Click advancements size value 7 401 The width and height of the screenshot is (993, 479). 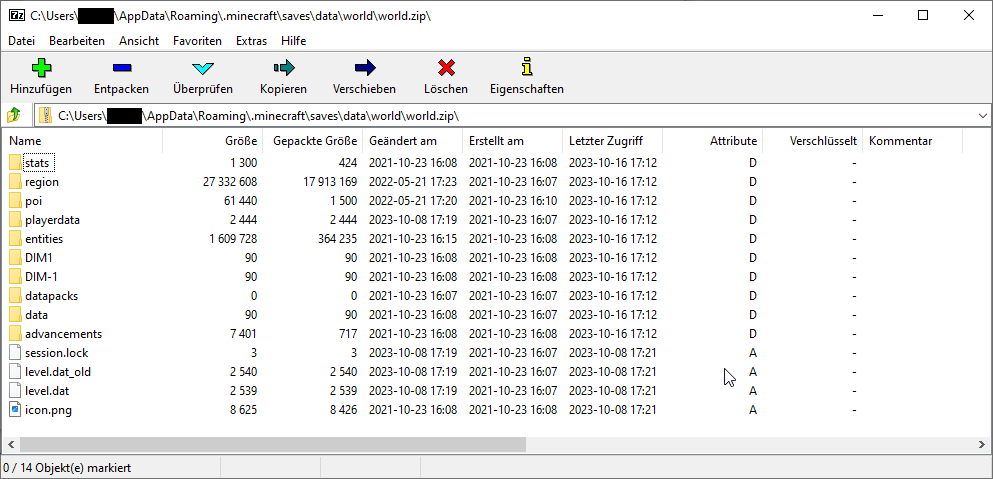coord(244,334)
